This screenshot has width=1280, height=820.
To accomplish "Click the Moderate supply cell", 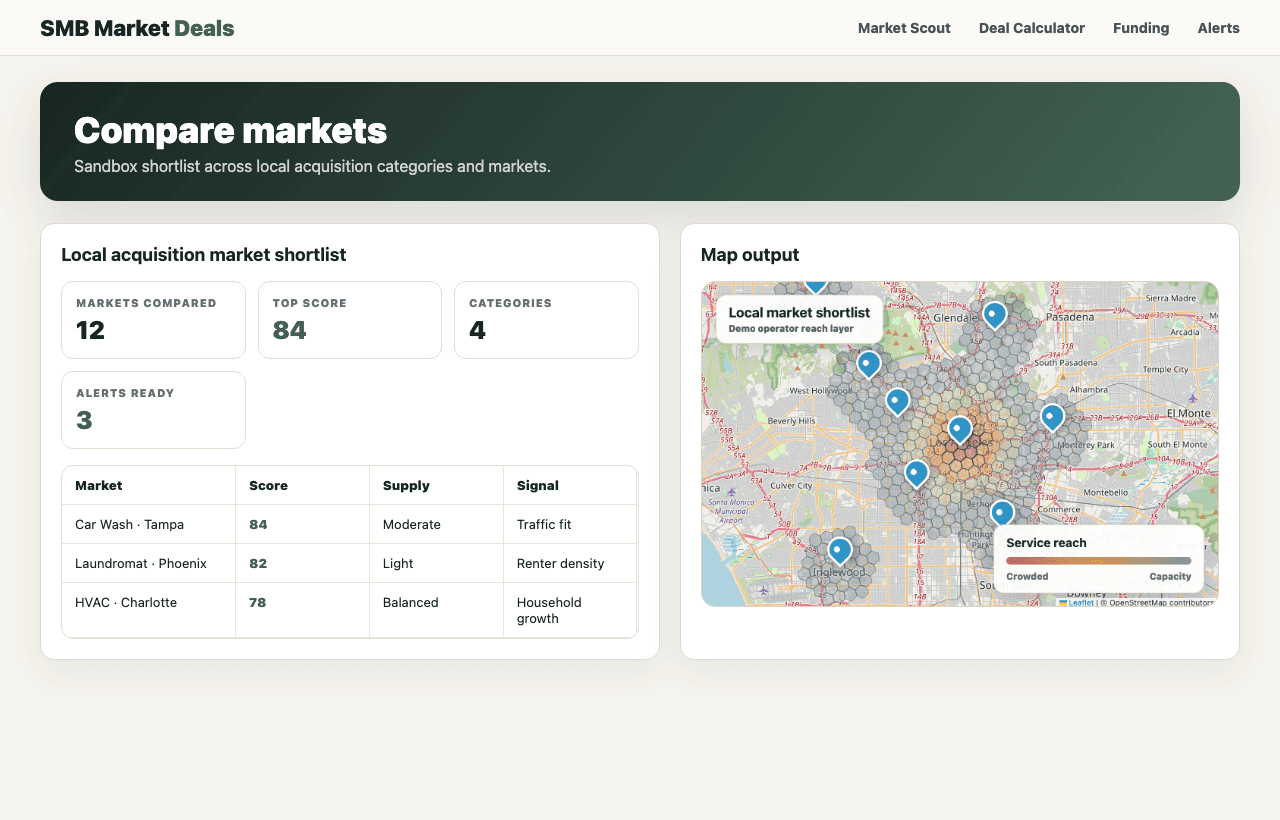I will [437, 524].
